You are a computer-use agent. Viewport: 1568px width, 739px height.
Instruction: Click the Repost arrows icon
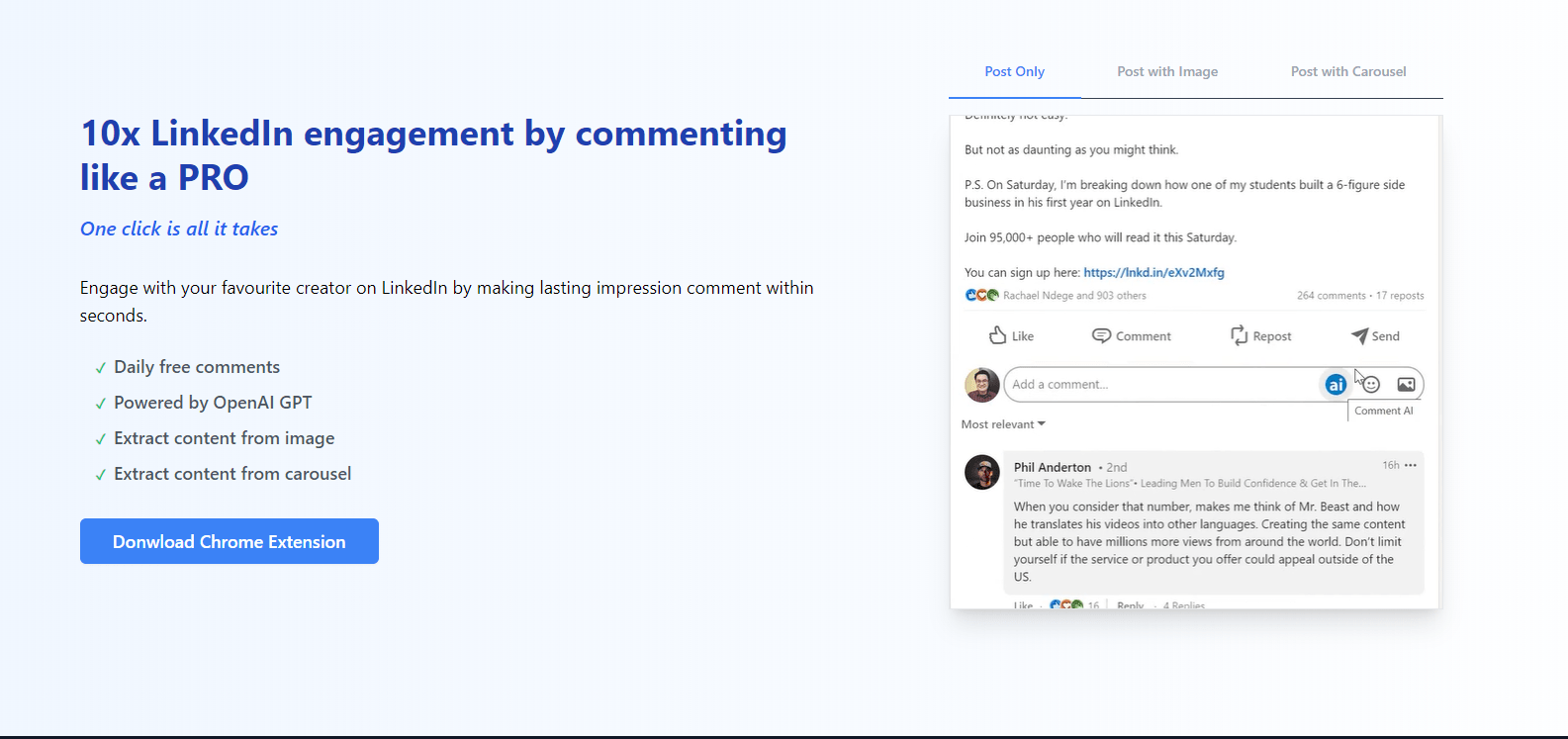click(1239, 335)
